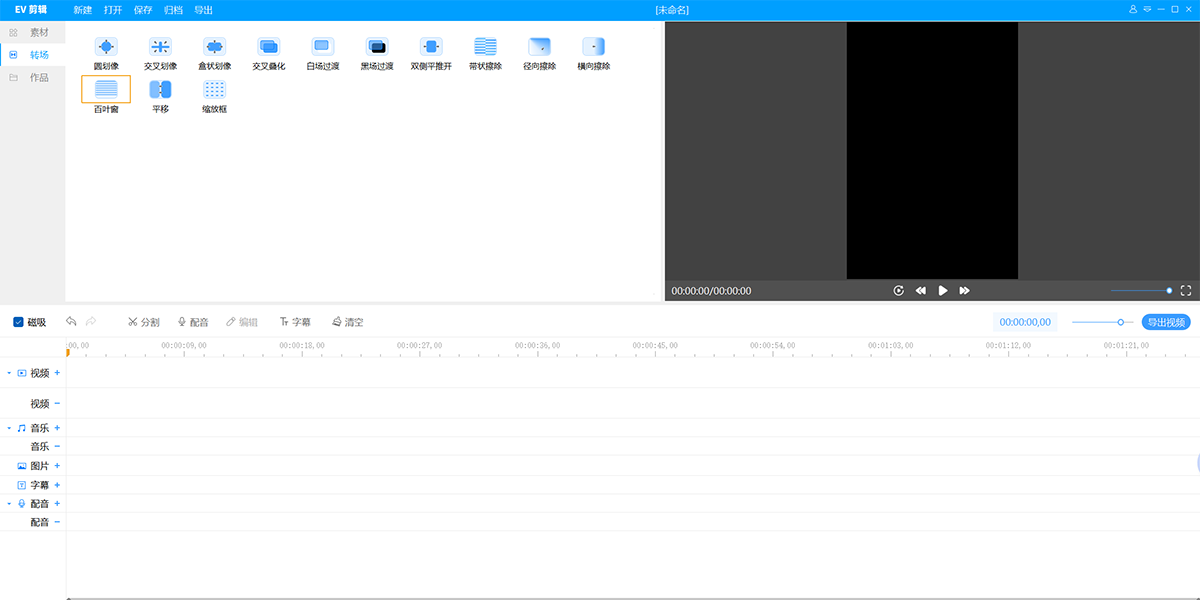The image size is (1200, 600).
Task: Select the 百叶窗 transition effect
Action: [x=106, y=89]
